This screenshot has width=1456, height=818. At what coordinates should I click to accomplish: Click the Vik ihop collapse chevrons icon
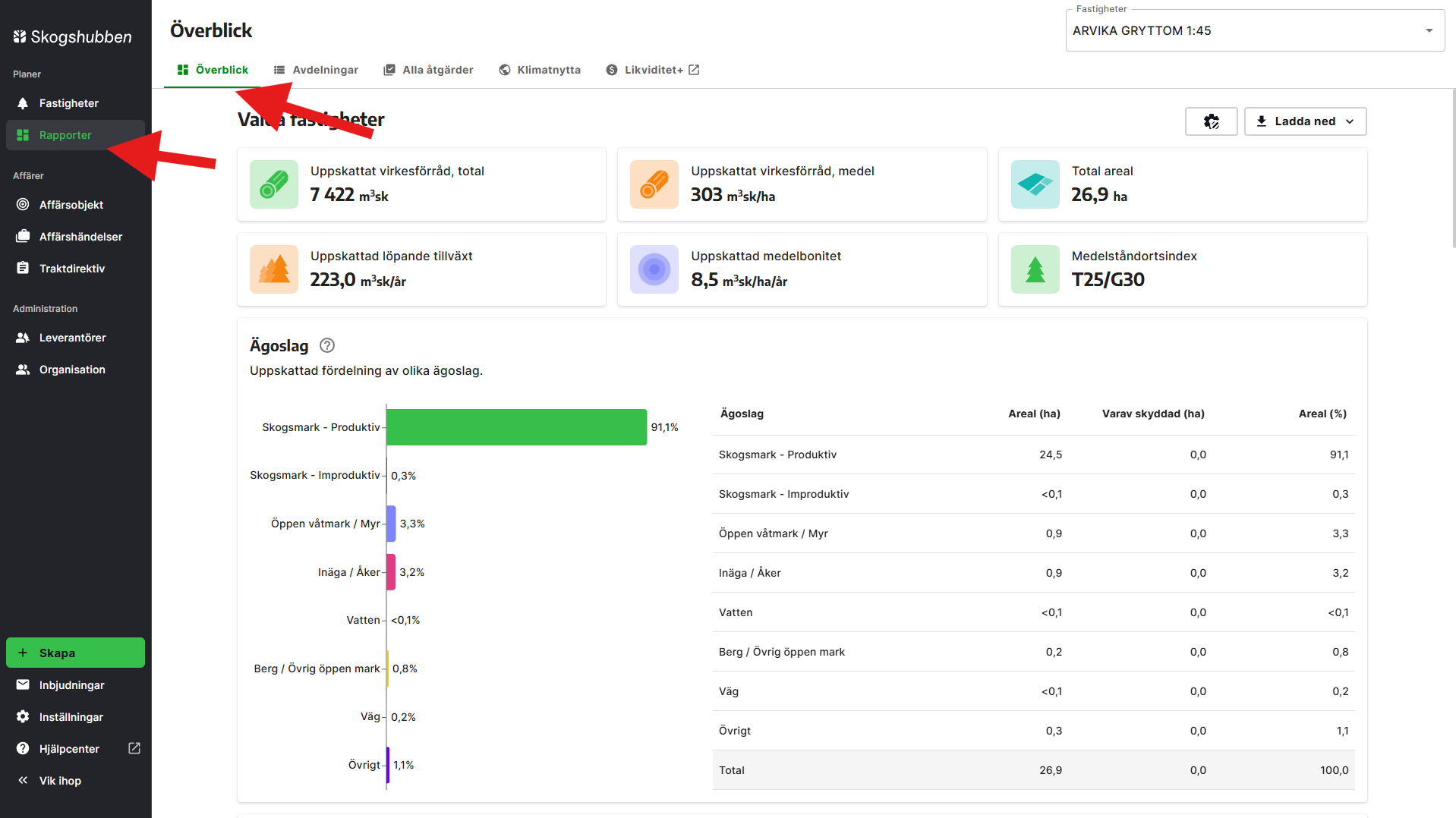coord(23,780)
